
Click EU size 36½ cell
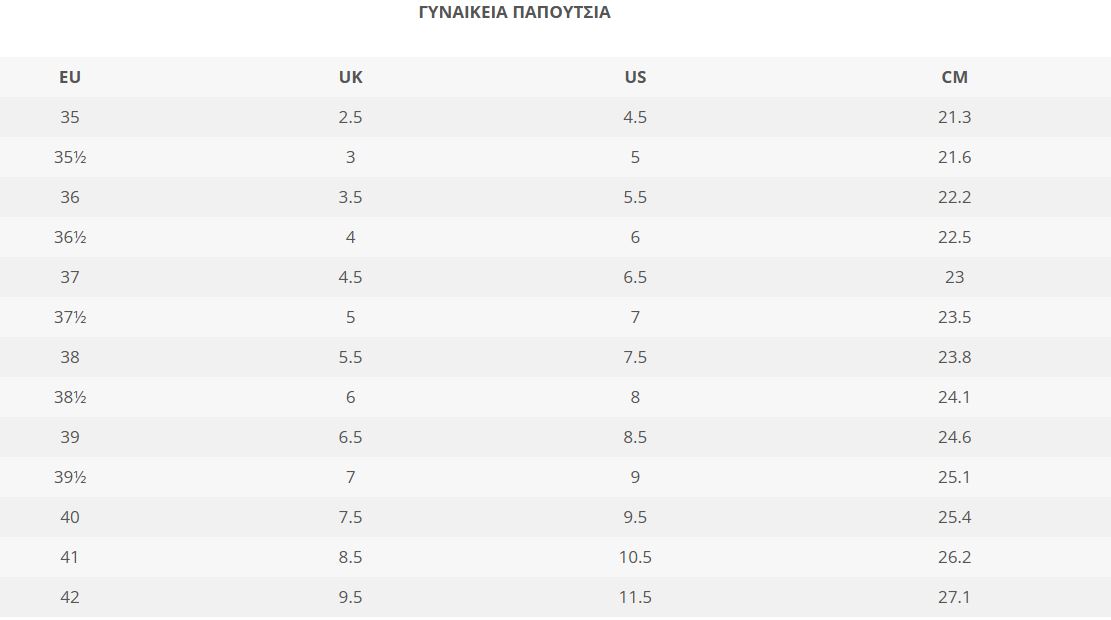point(70,237)
